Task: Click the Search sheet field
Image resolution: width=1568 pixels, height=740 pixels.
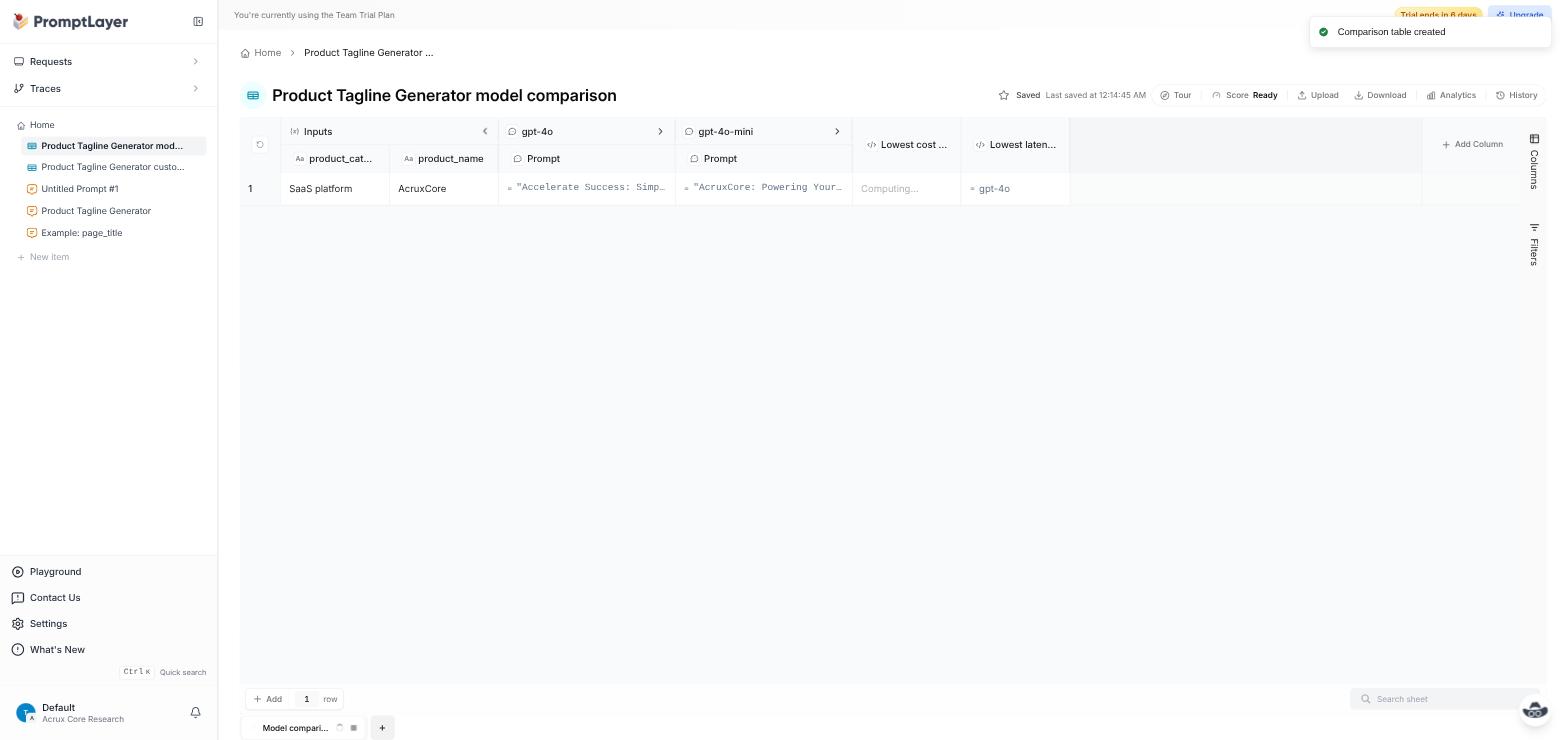Action: pyautogui.click(x=1444, y=700)
